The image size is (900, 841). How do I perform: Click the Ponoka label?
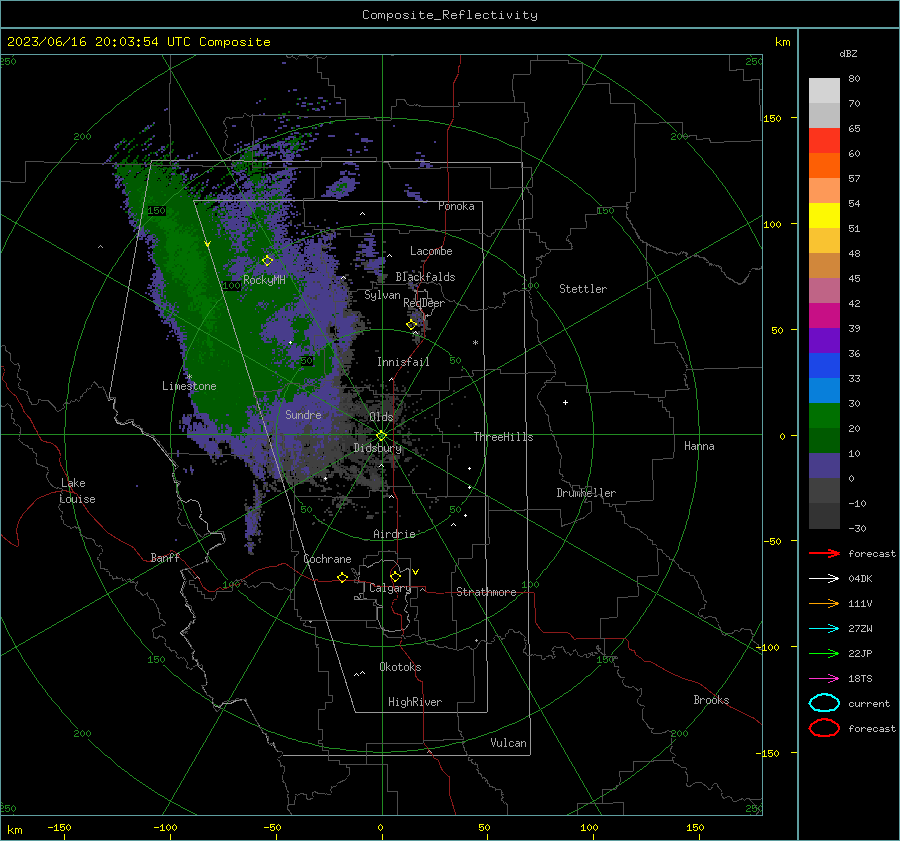point(456,207)
